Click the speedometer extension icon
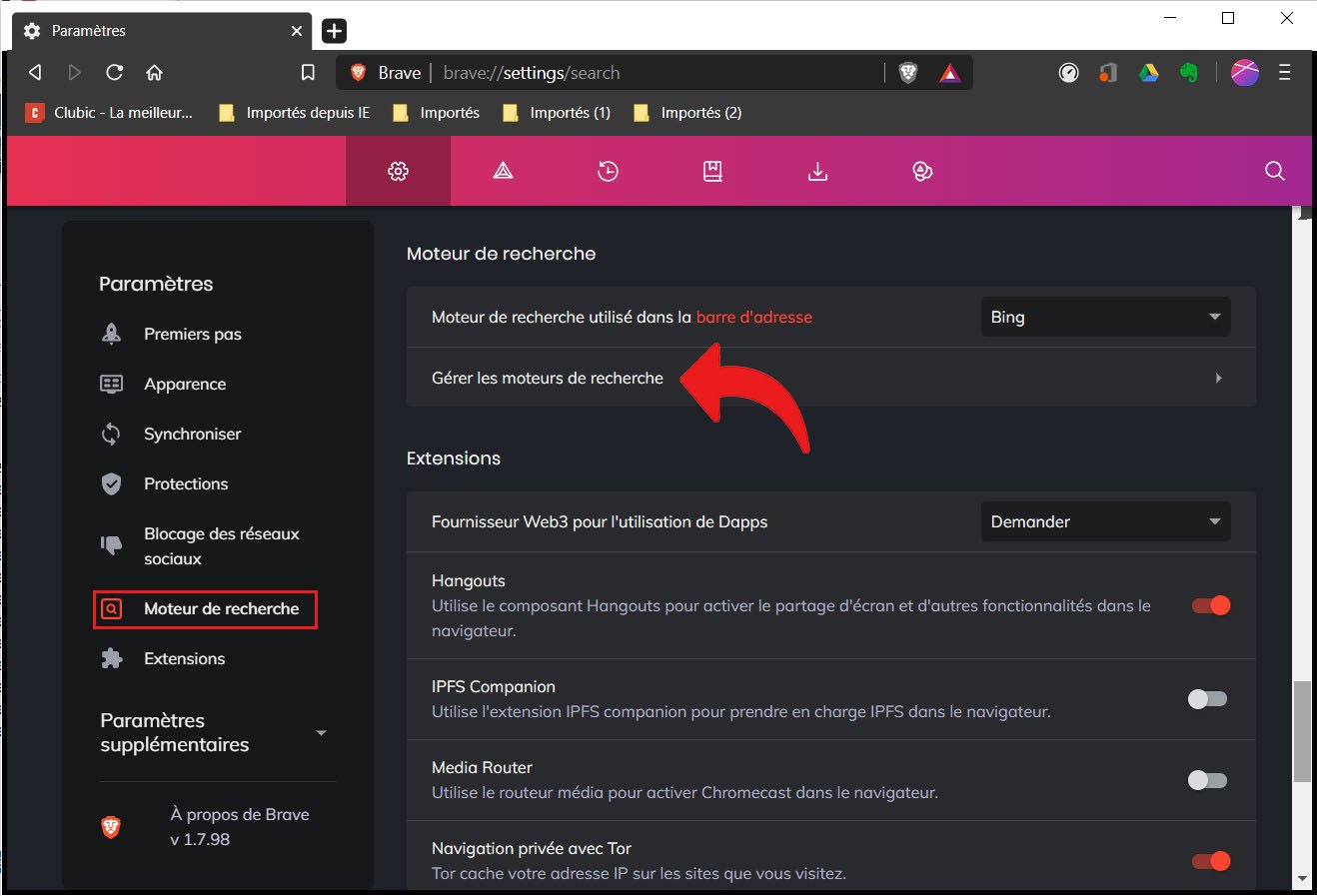 click(1068, 72)
